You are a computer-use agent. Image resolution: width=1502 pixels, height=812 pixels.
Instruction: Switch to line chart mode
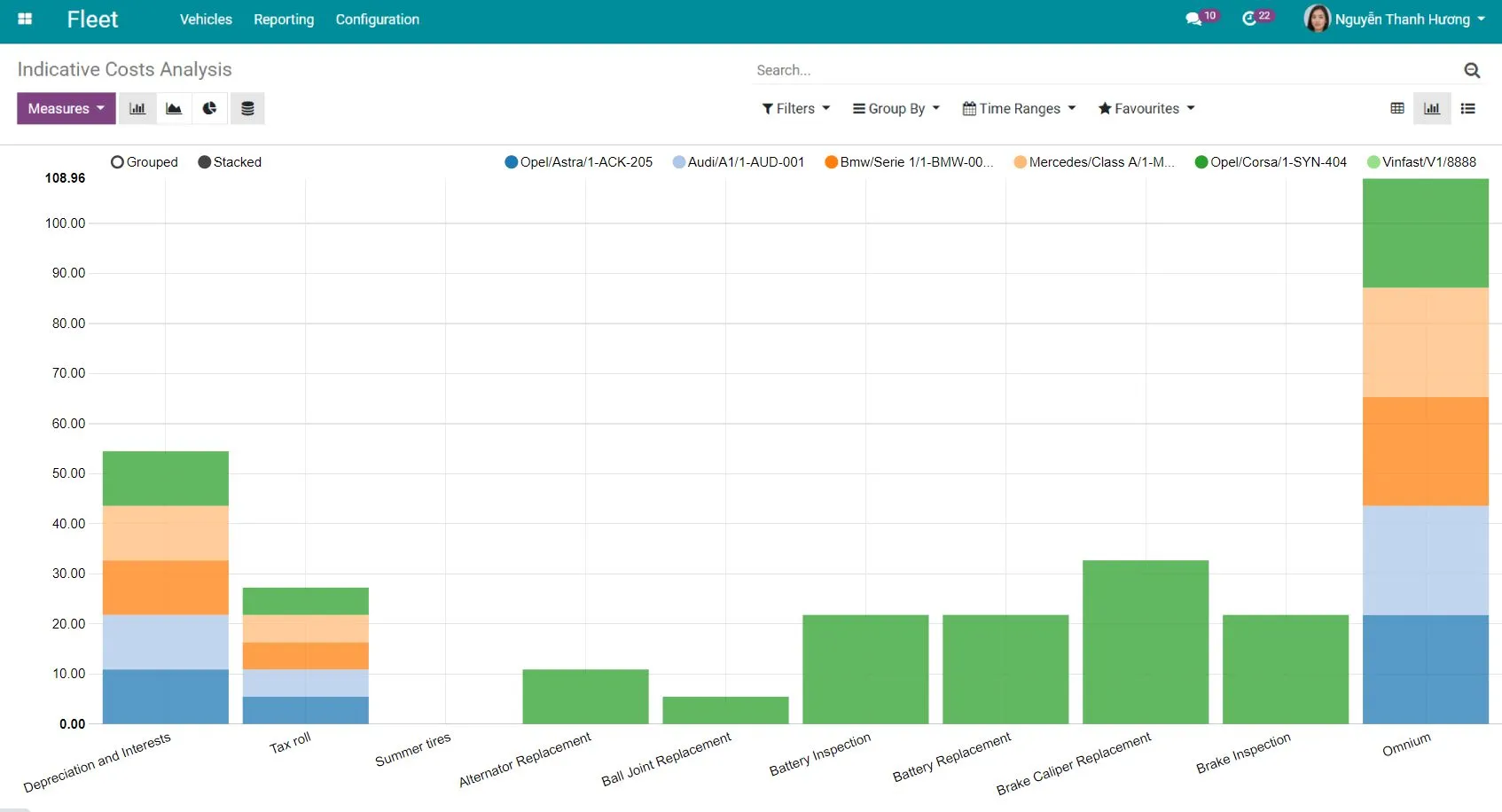[x=174, y=108]
